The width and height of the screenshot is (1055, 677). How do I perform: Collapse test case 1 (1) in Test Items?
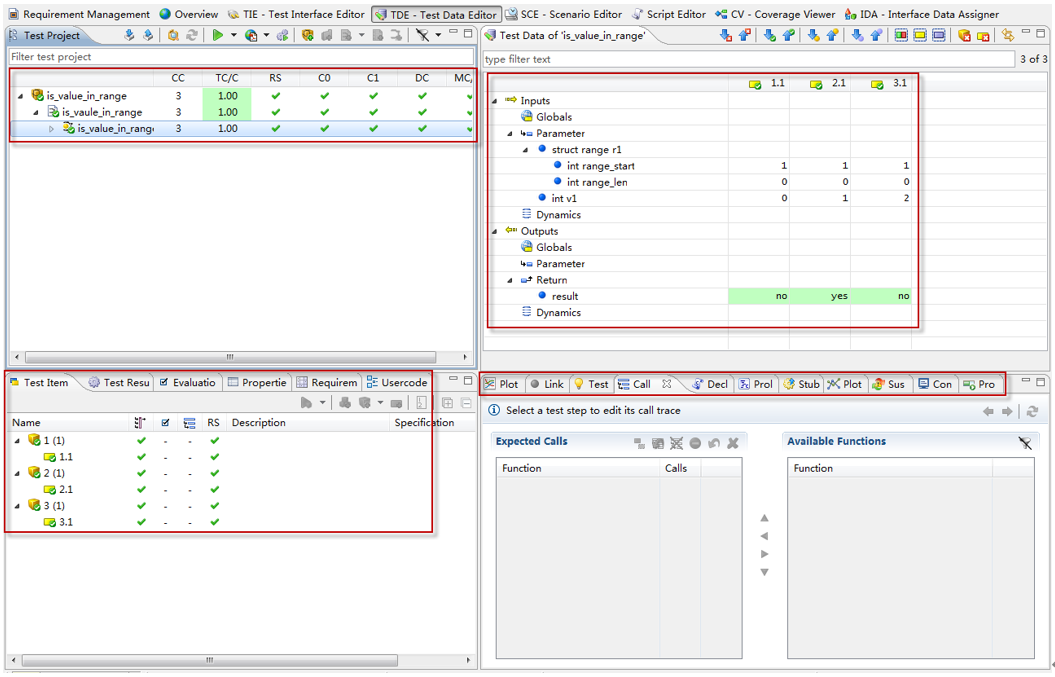coord(17,441)
